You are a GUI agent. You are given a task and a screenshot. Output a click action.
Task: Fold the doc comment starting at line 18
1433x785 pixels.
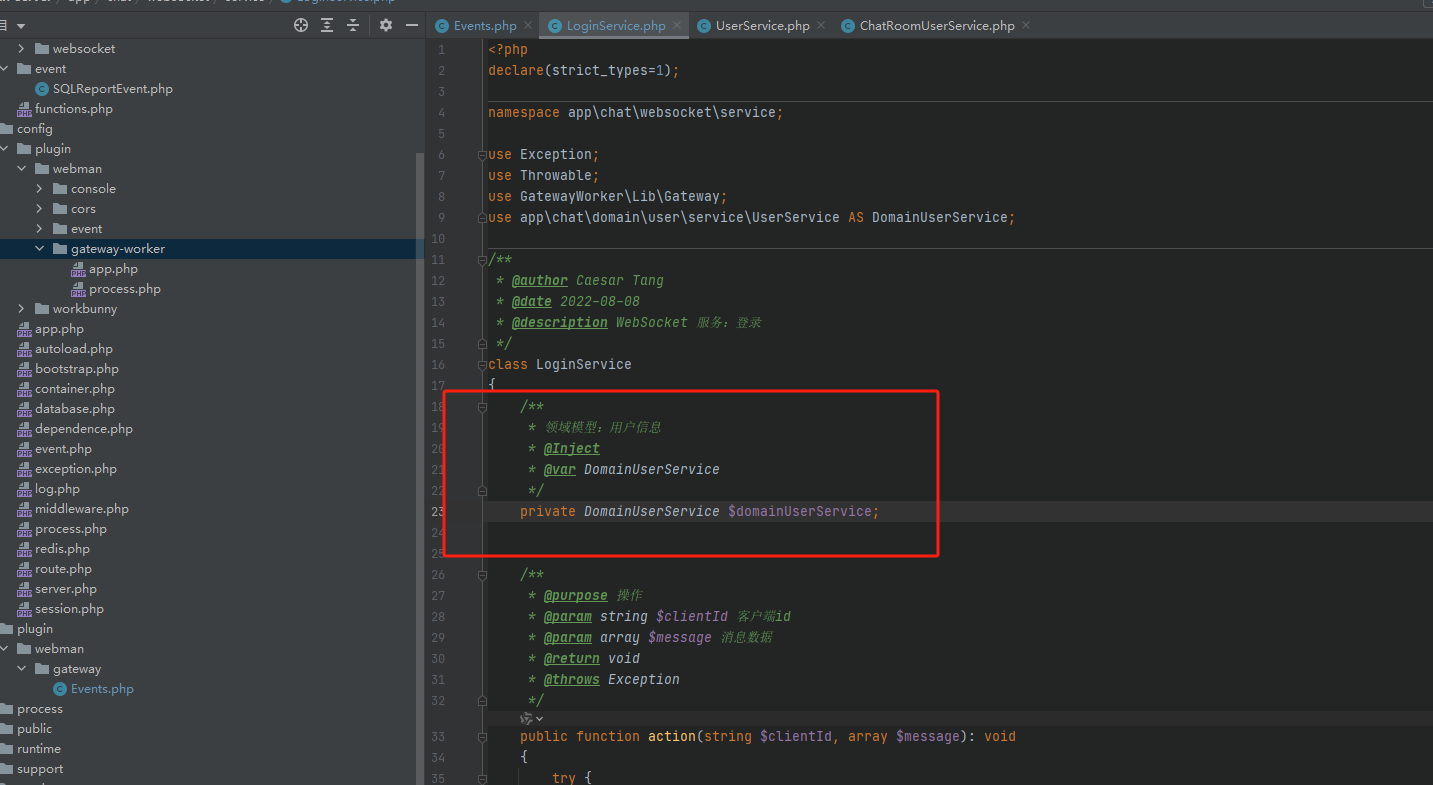(482, 407)
